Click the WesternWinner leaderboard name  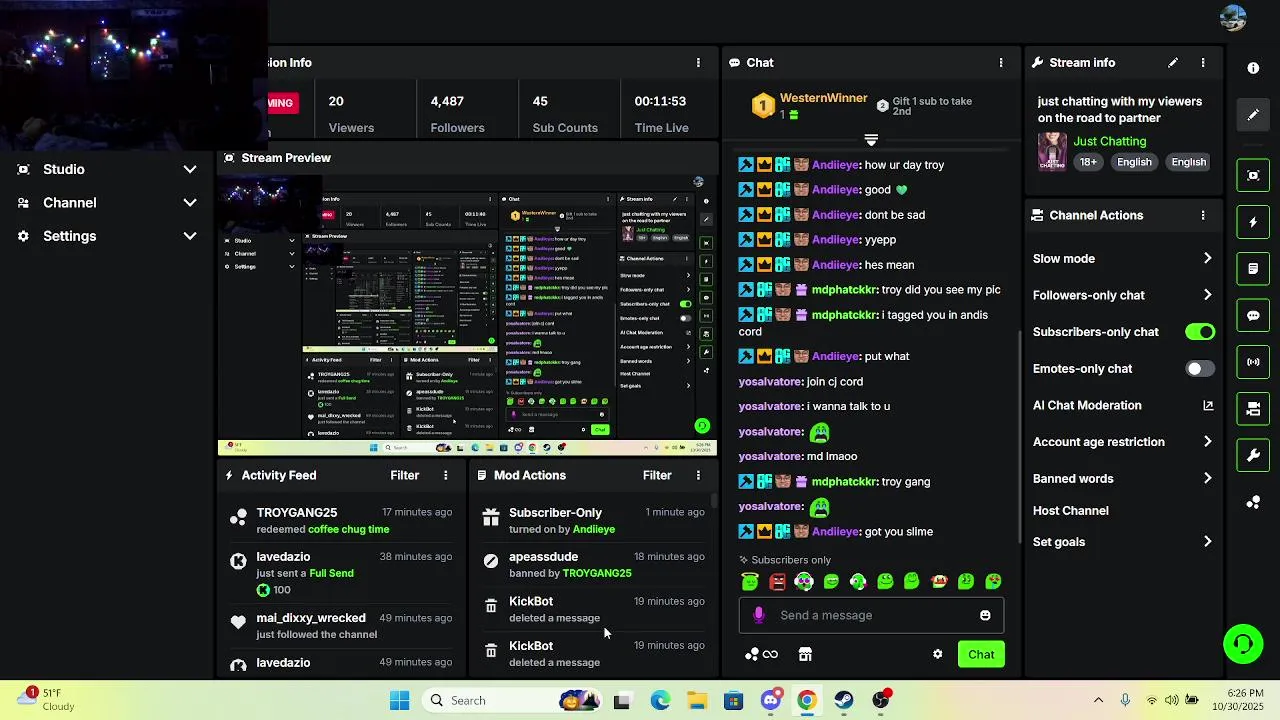(823, 98)
